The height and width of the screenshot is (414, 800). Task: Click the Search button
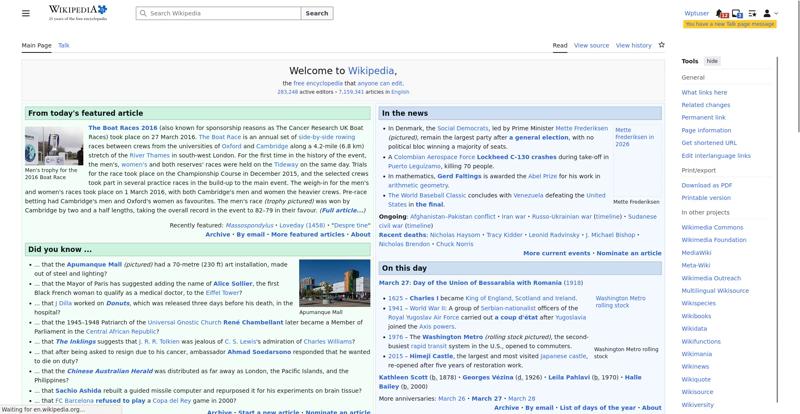(x=316, y=13)
